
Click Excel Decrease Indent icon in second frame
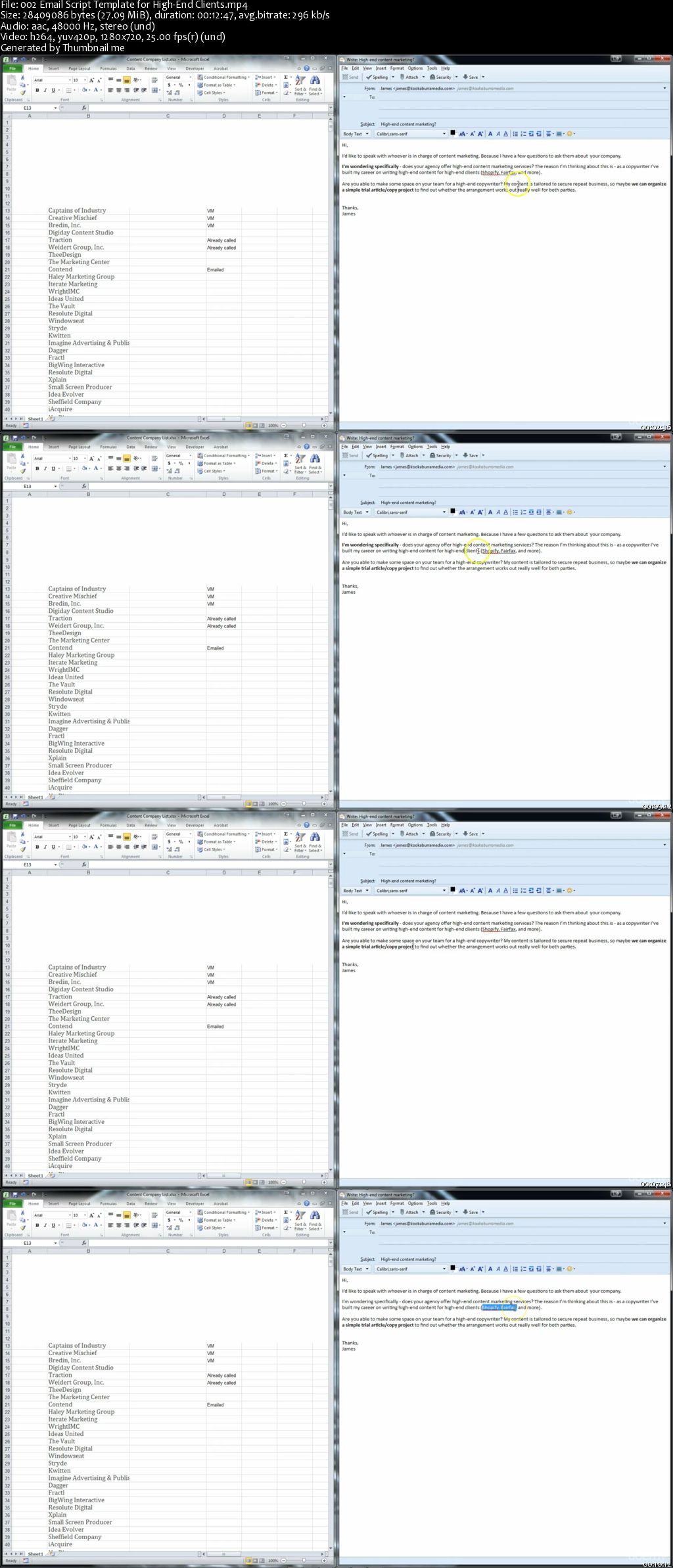click(x=136, y=468)
